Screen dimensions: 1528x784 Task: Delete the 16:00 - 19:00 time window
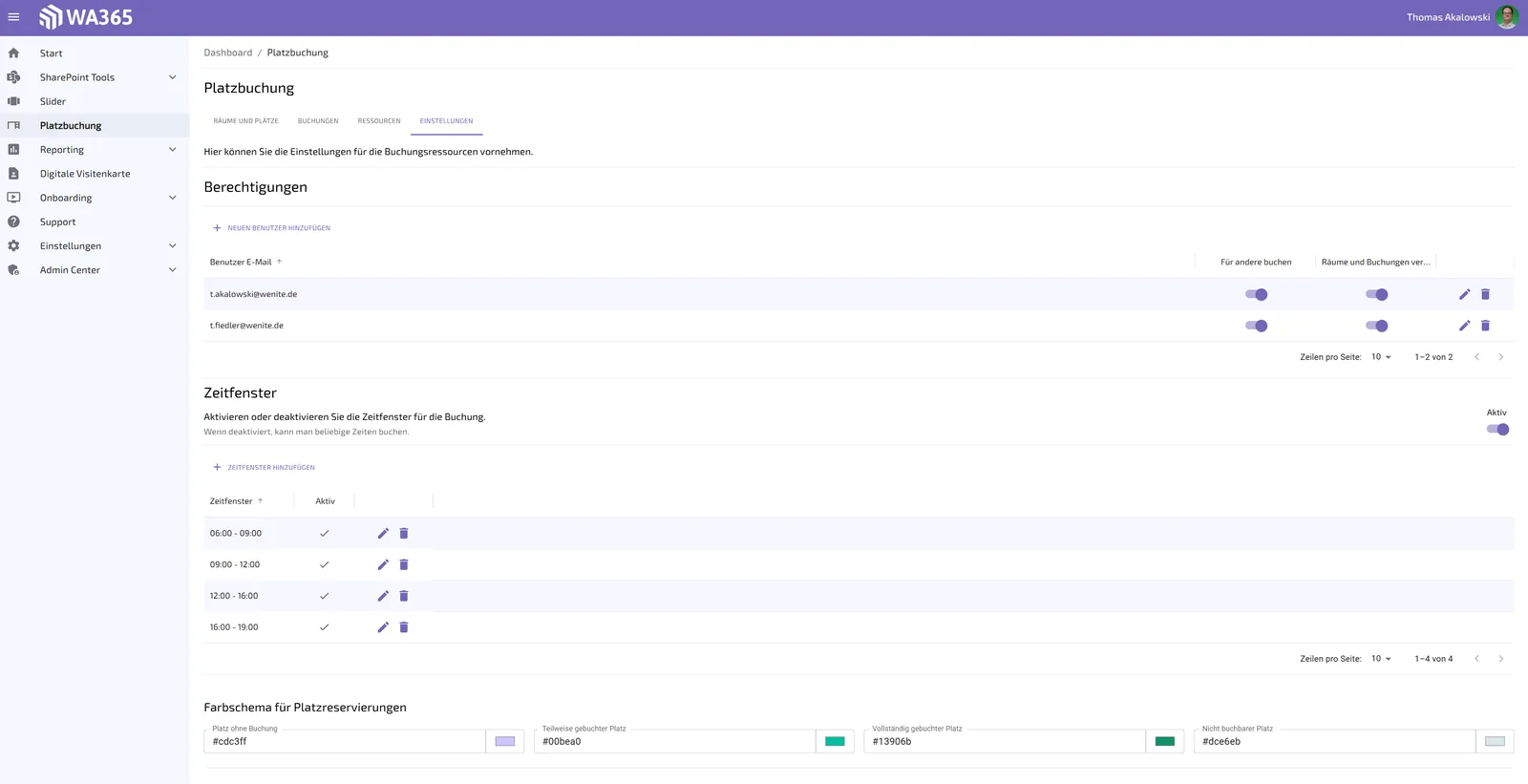pyautogui.click(x=404, y=627)
